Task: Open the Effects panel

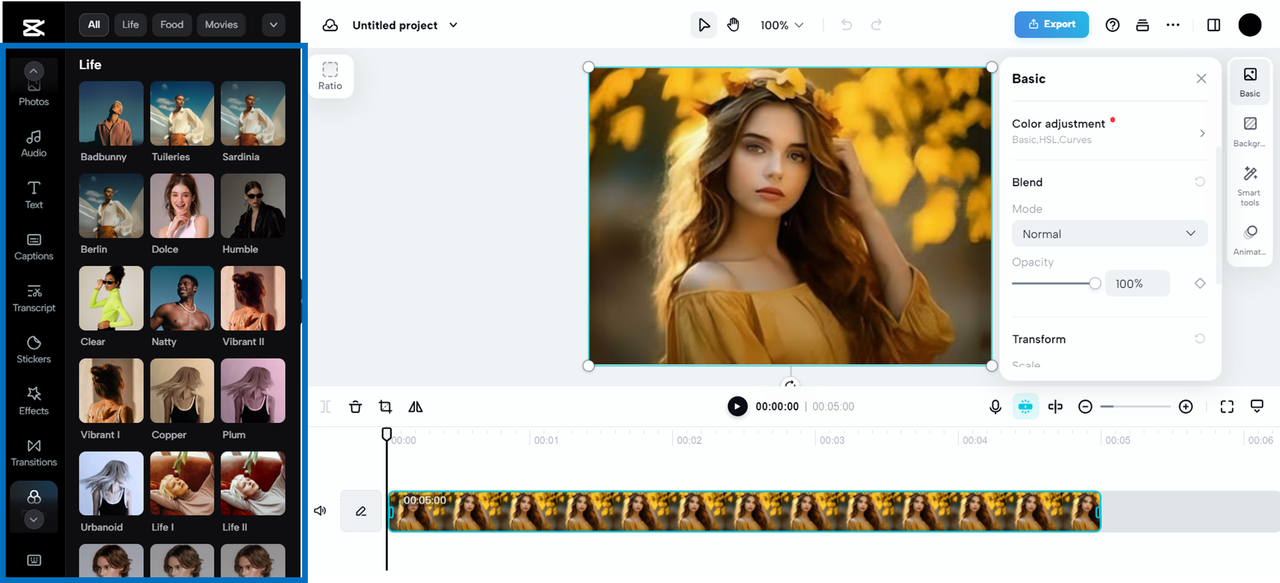Action: click(x=34, y=401)
